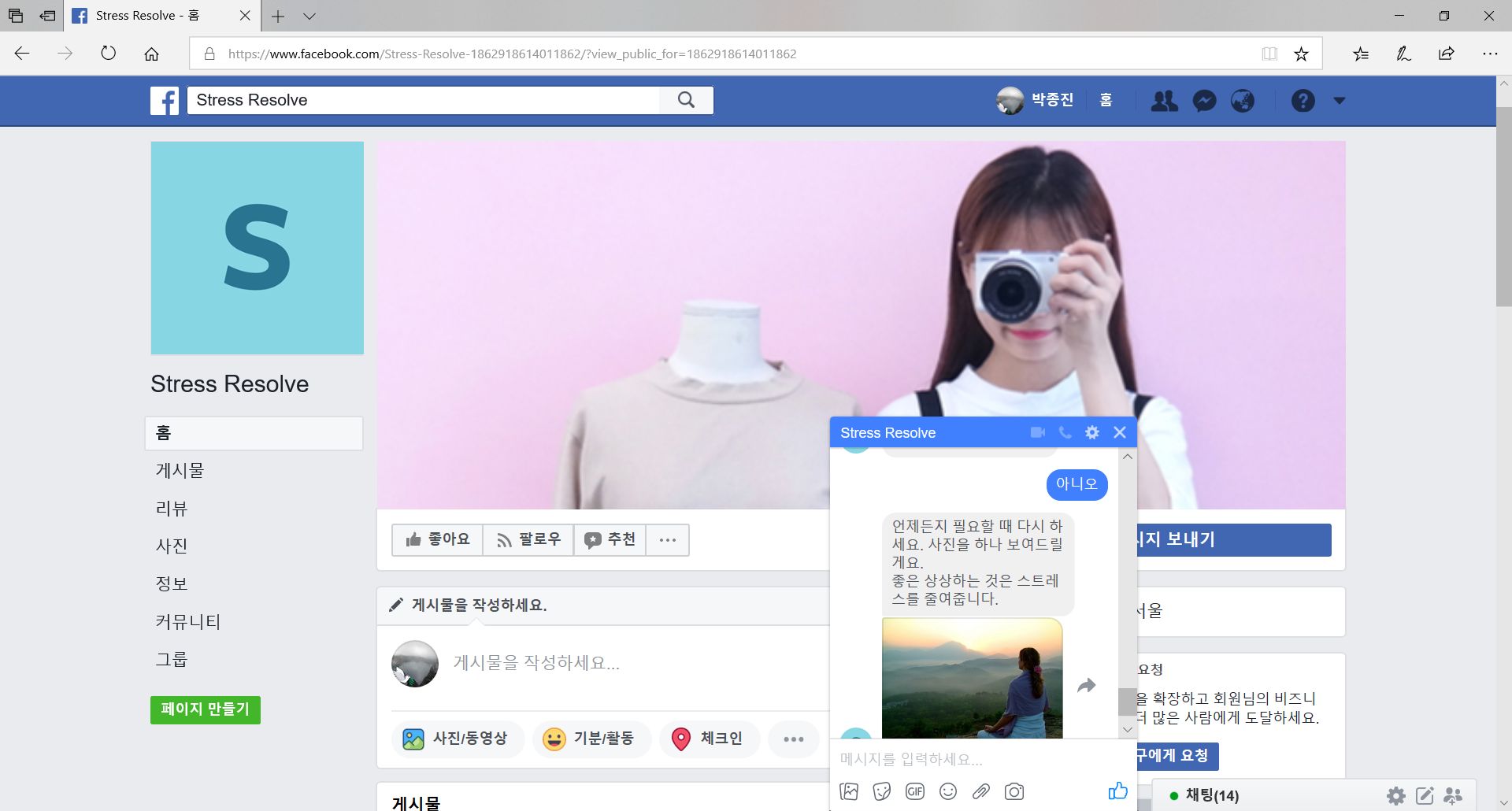Open chat window settings gear
Image resolution: width=1512 pixels, height=811 pixels.
[x=1092, y=432]
